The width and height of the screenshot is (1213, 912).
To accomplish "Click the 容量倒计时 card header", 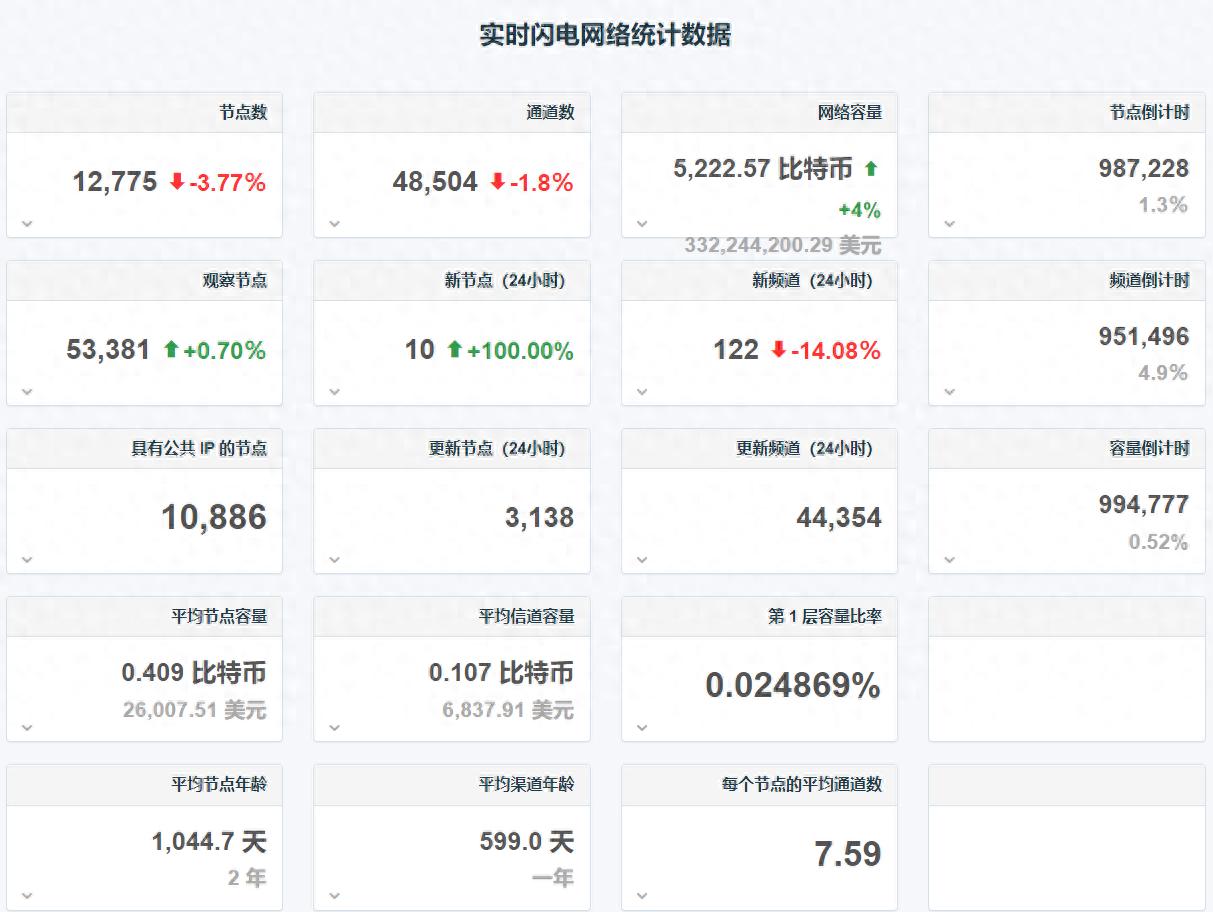I will (1067, 449).
